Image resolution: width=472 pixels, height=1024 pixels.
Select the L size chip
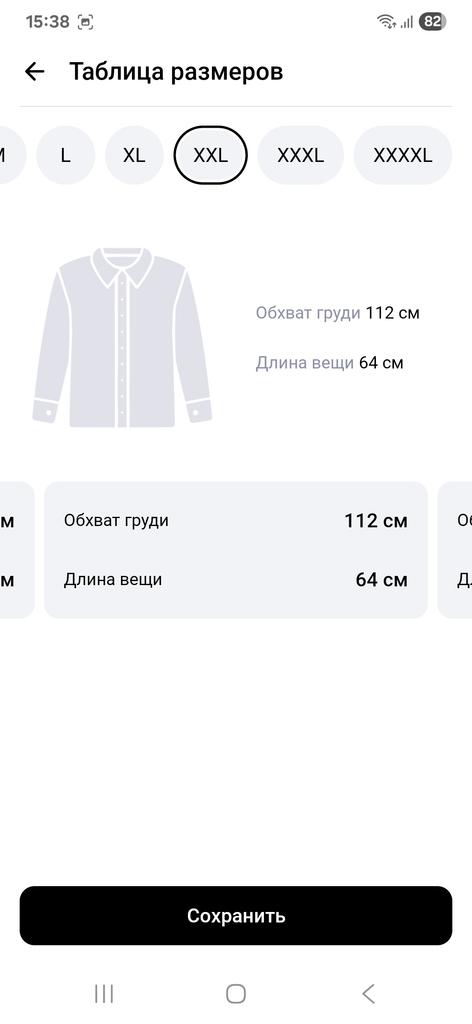point(65,155)
